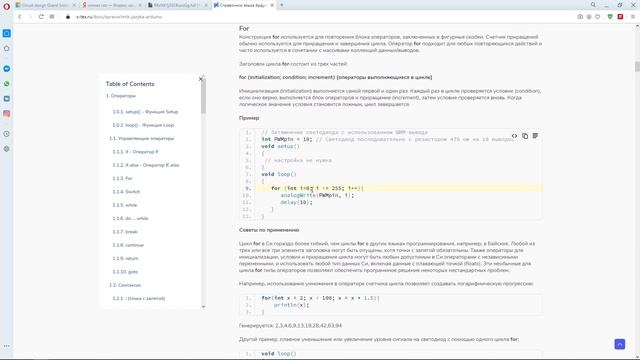This screenshot has height=360, width=640.
Task: Open Instagram in the Opera sidebar
Action: 7,114
